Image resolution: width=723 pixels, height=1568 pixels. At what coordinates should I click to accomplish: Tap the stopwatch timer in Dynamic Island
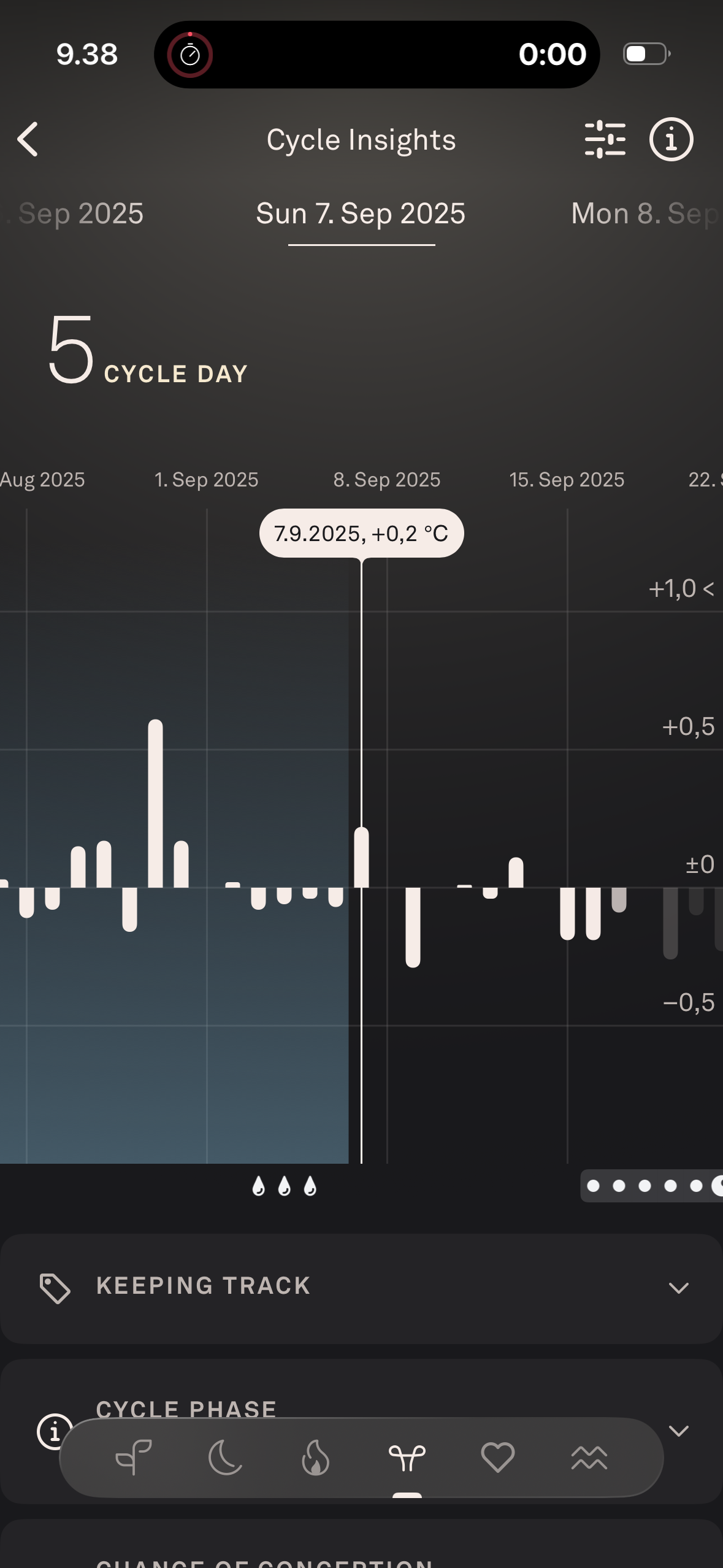(x=190, y=55)
